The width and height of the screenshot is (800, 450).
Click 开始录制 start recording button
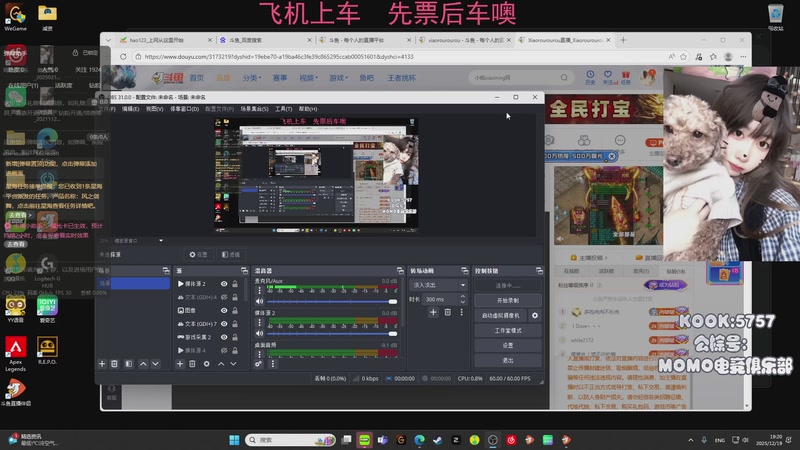(x=508, y=301)
